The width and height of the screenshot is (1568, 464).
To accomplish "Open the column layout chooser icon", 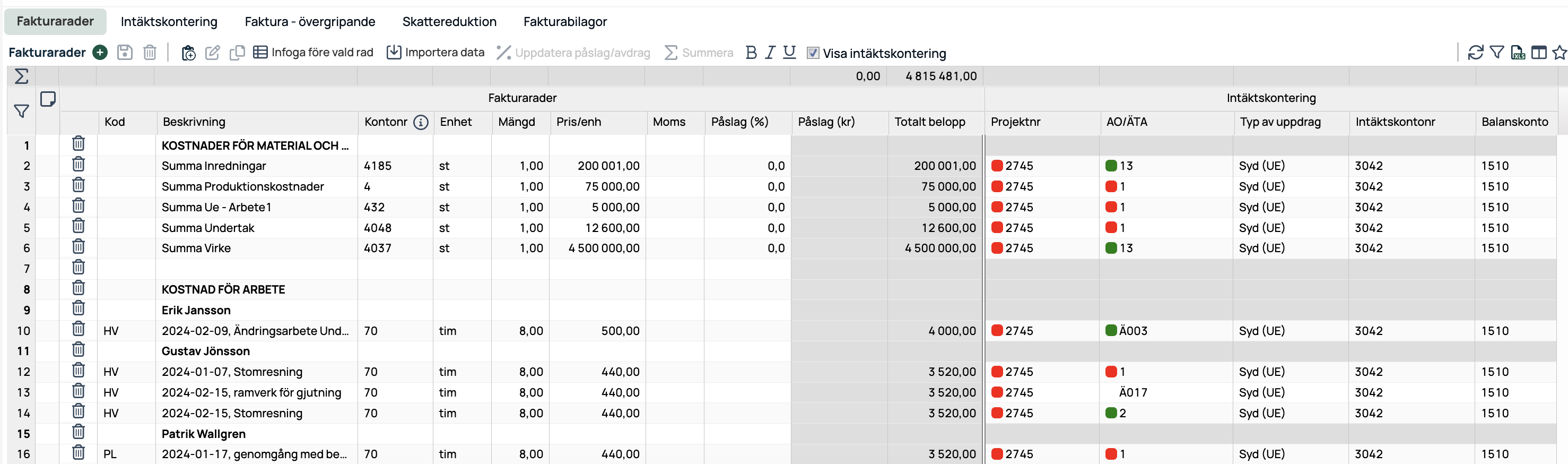I will tap(1539, 53).
